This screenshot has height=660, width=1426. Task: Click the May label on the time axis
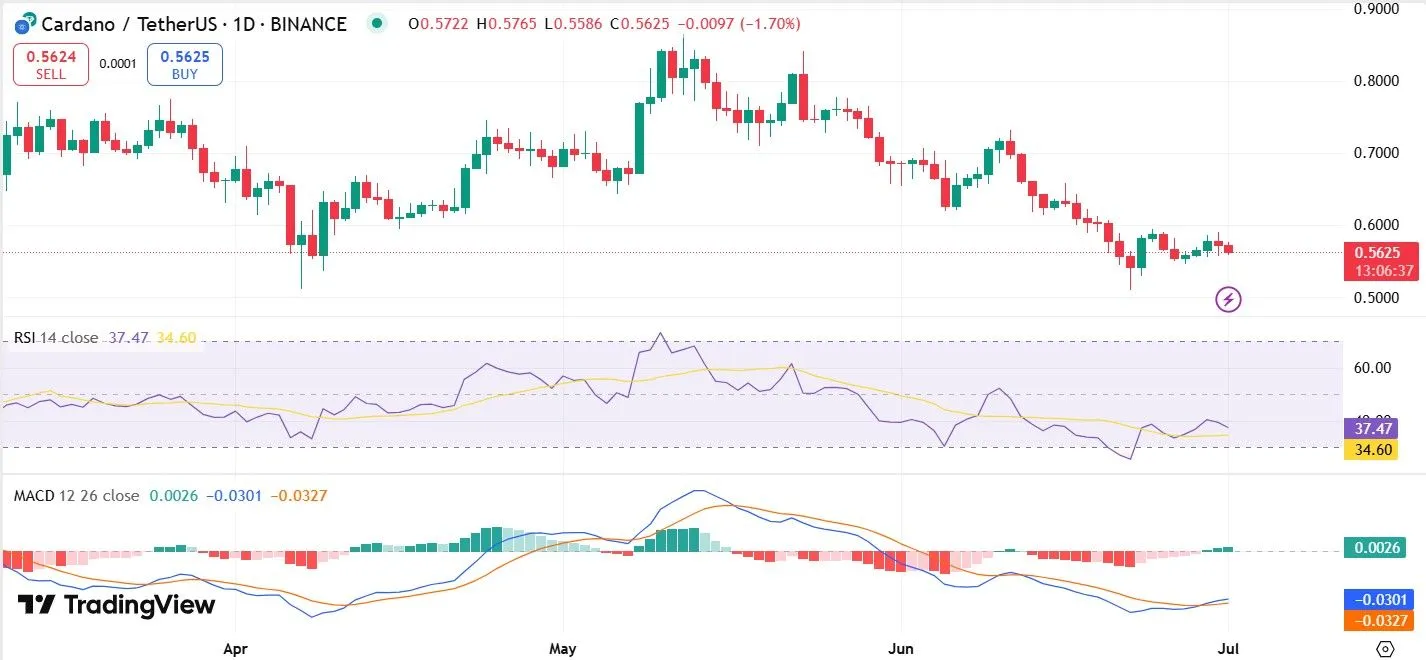(563, 648)
